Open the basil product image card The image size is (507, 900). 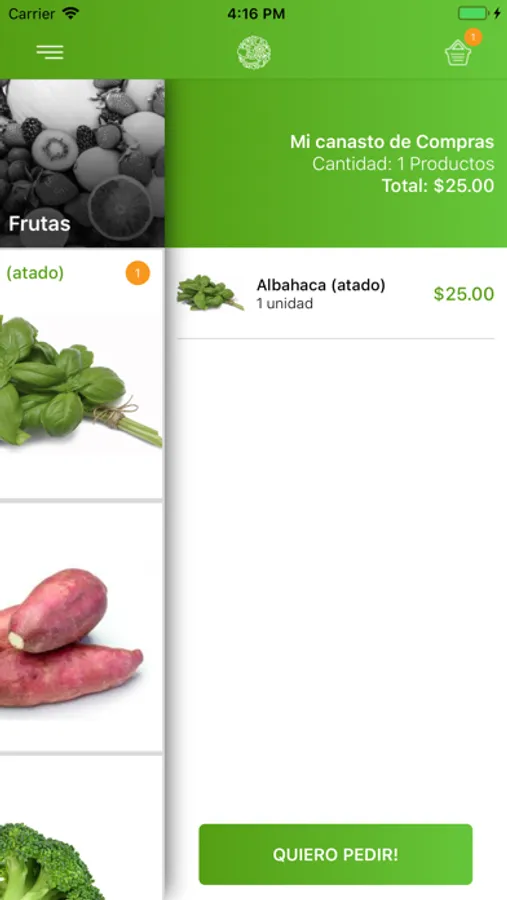[x=81, y=374]
